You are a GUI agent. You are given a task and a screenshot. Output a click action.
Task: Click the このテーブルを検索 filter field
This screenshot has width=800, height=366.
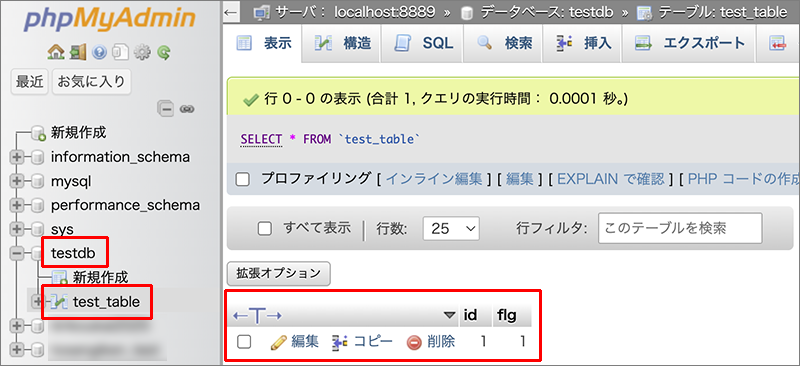[680, 228]
